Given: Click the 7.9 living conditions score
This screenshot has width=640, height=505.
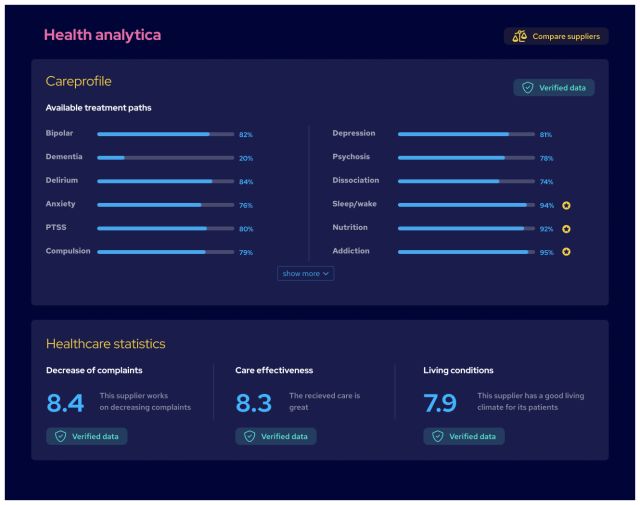Looking at the screenshot, I should pos(440,403).
